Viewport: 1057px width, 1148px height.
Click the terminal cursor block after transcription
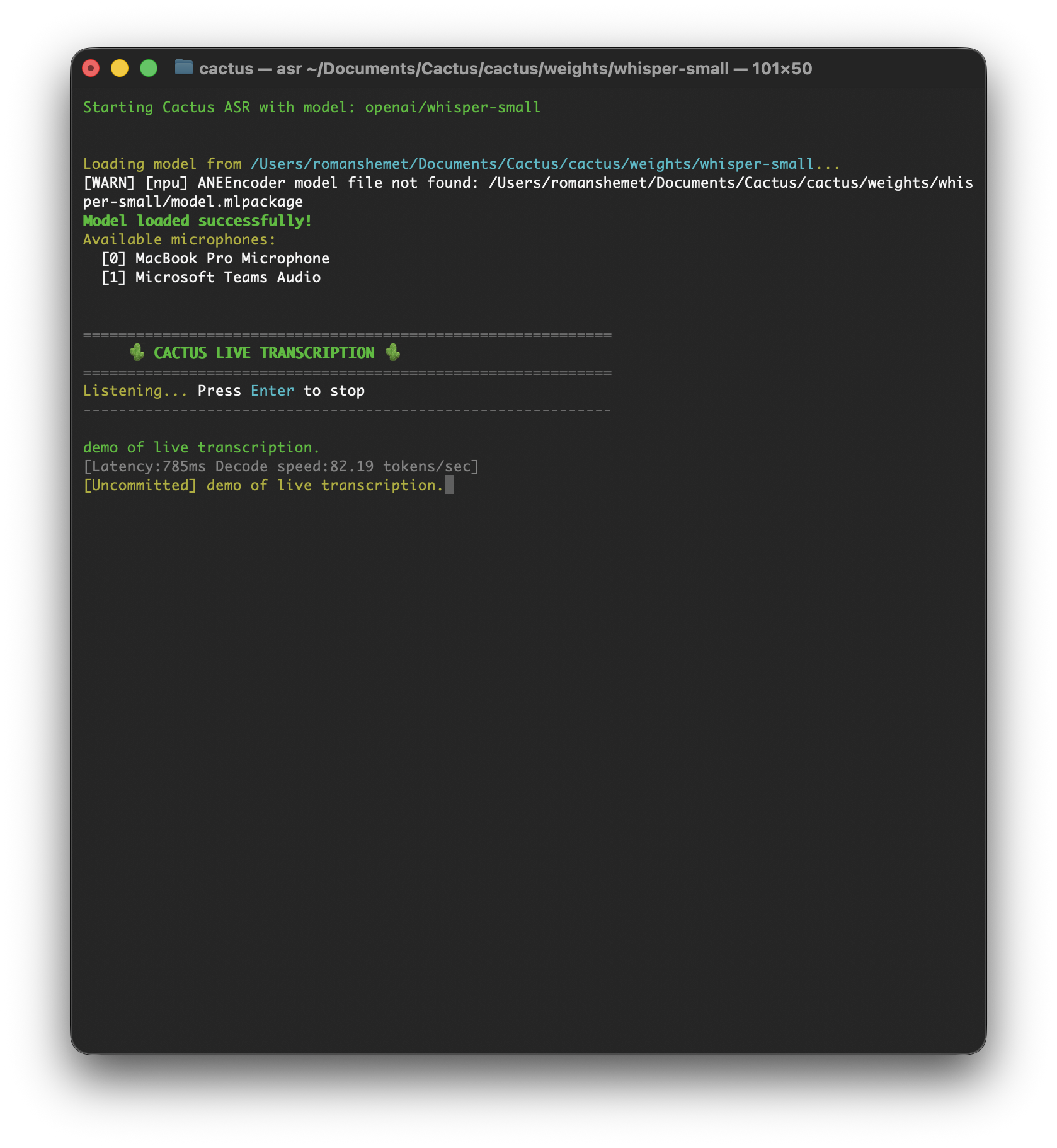point(449,485)
